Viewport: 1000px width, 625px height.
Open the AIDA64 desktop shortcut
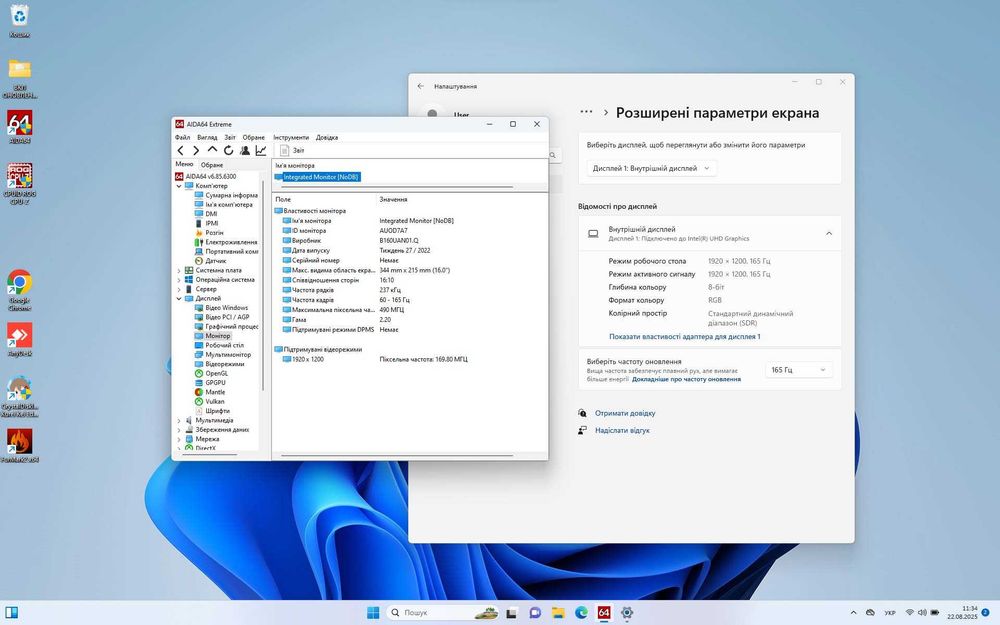[x=20, y=128]
